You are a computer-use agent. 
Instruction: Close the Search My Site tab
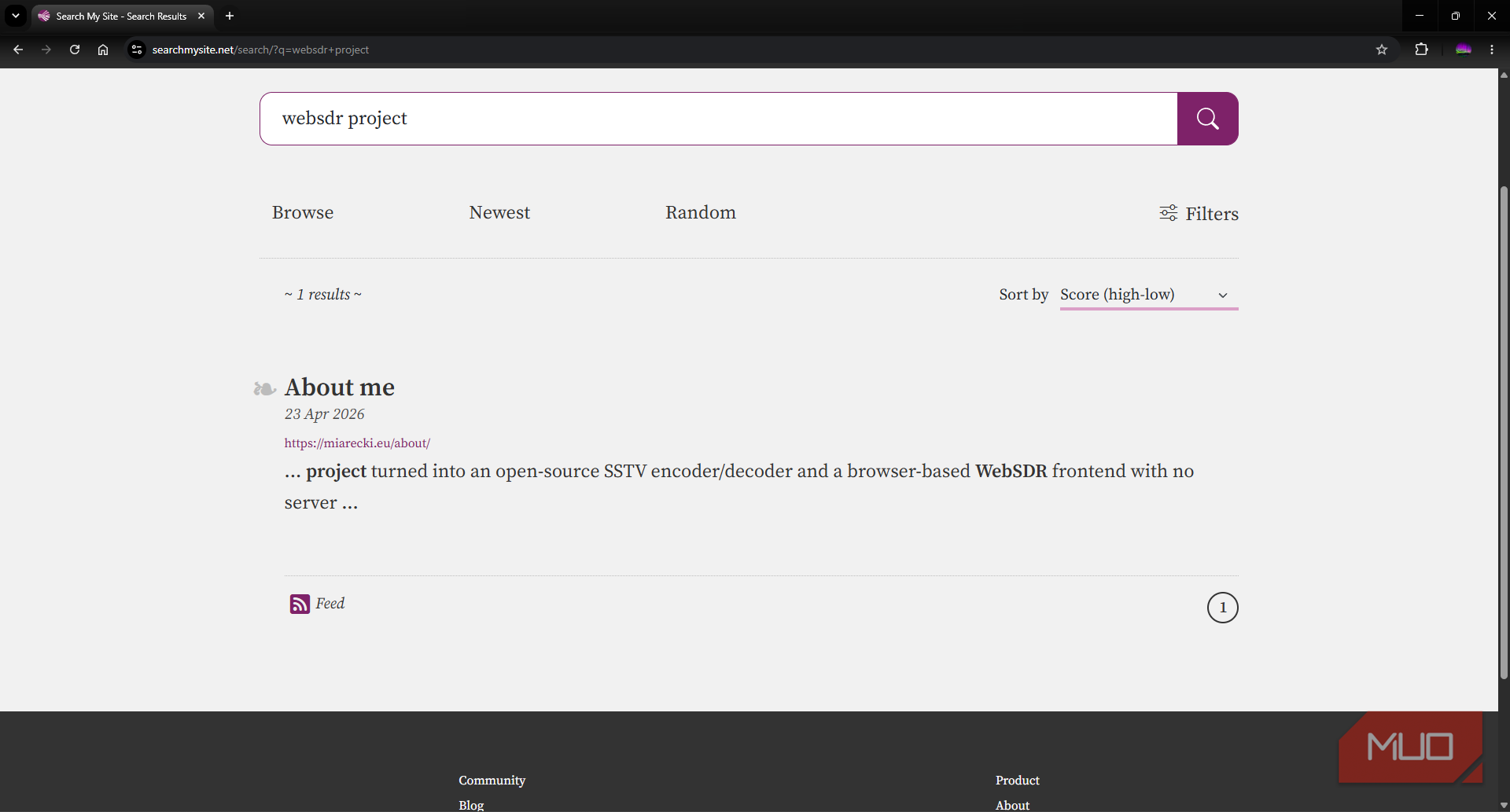coord(201,16)
